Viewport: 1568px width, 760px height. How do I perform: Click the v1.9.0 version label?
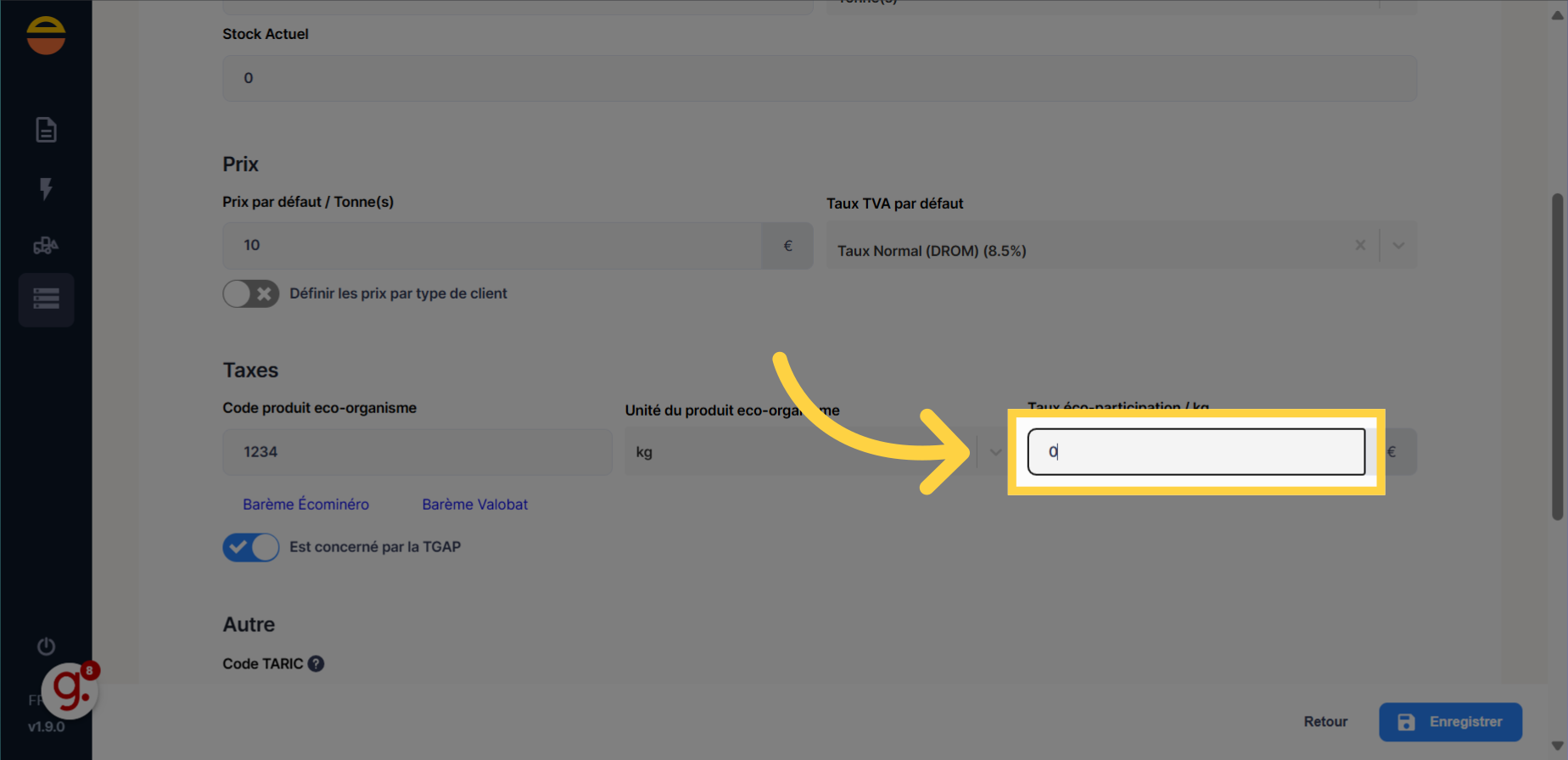46,727
